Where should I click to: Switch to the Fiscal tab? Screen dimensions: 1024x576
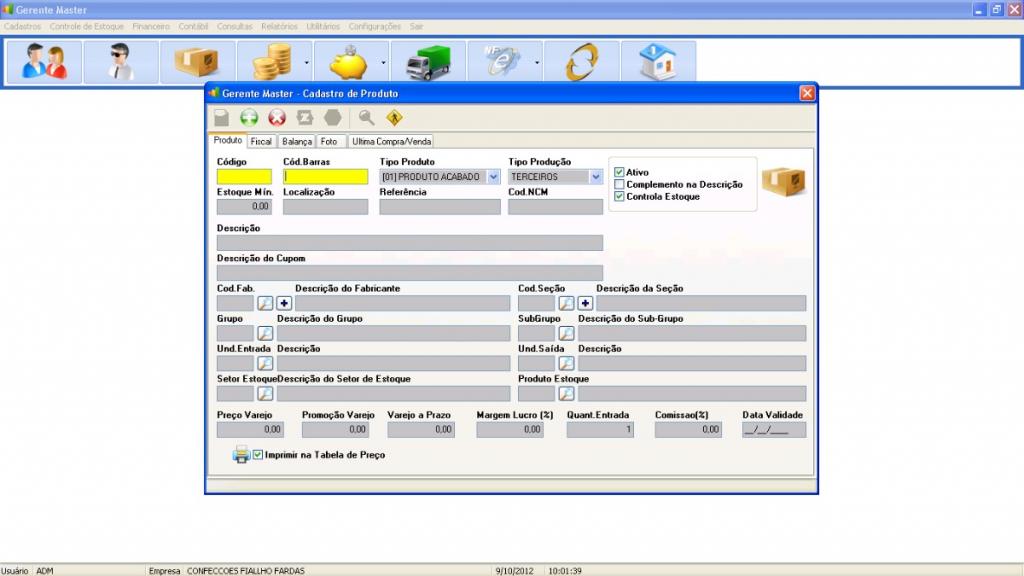(260, 141)
